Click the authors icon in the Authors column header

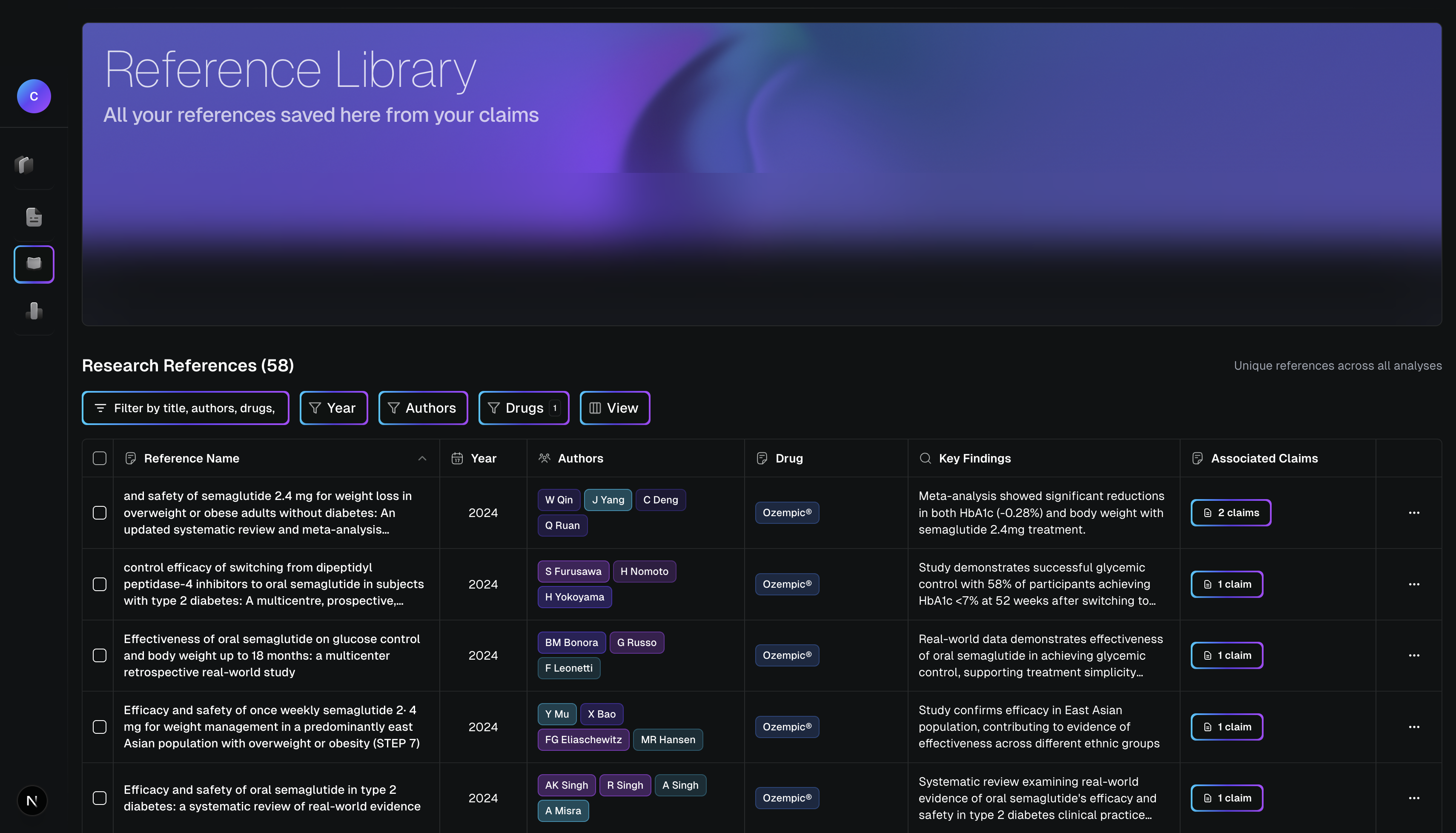click(544, 458)
